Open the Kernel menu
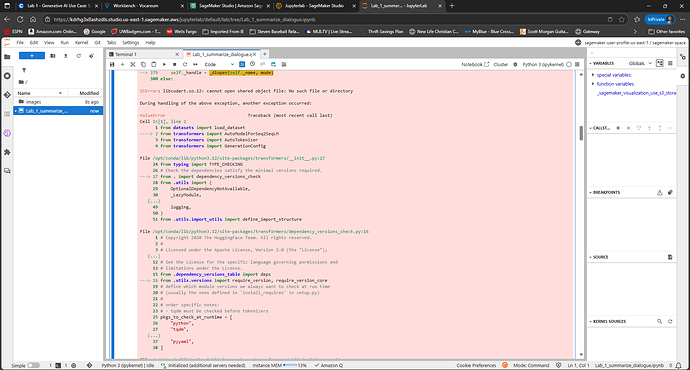The image size is (690, 370). point(81,43)
